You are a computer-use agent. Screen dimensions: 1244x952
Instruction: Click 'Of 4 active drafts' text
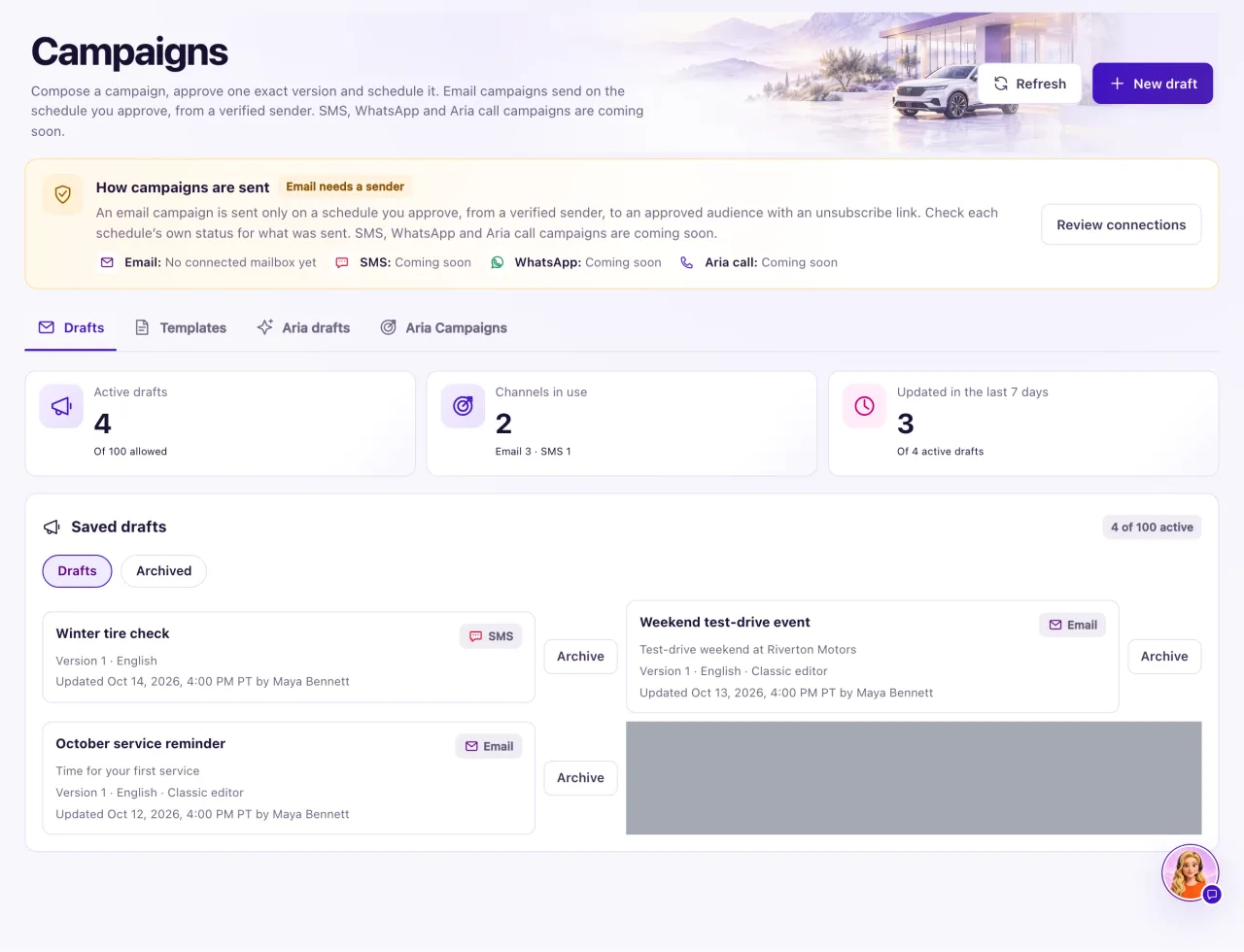[940, 452]
